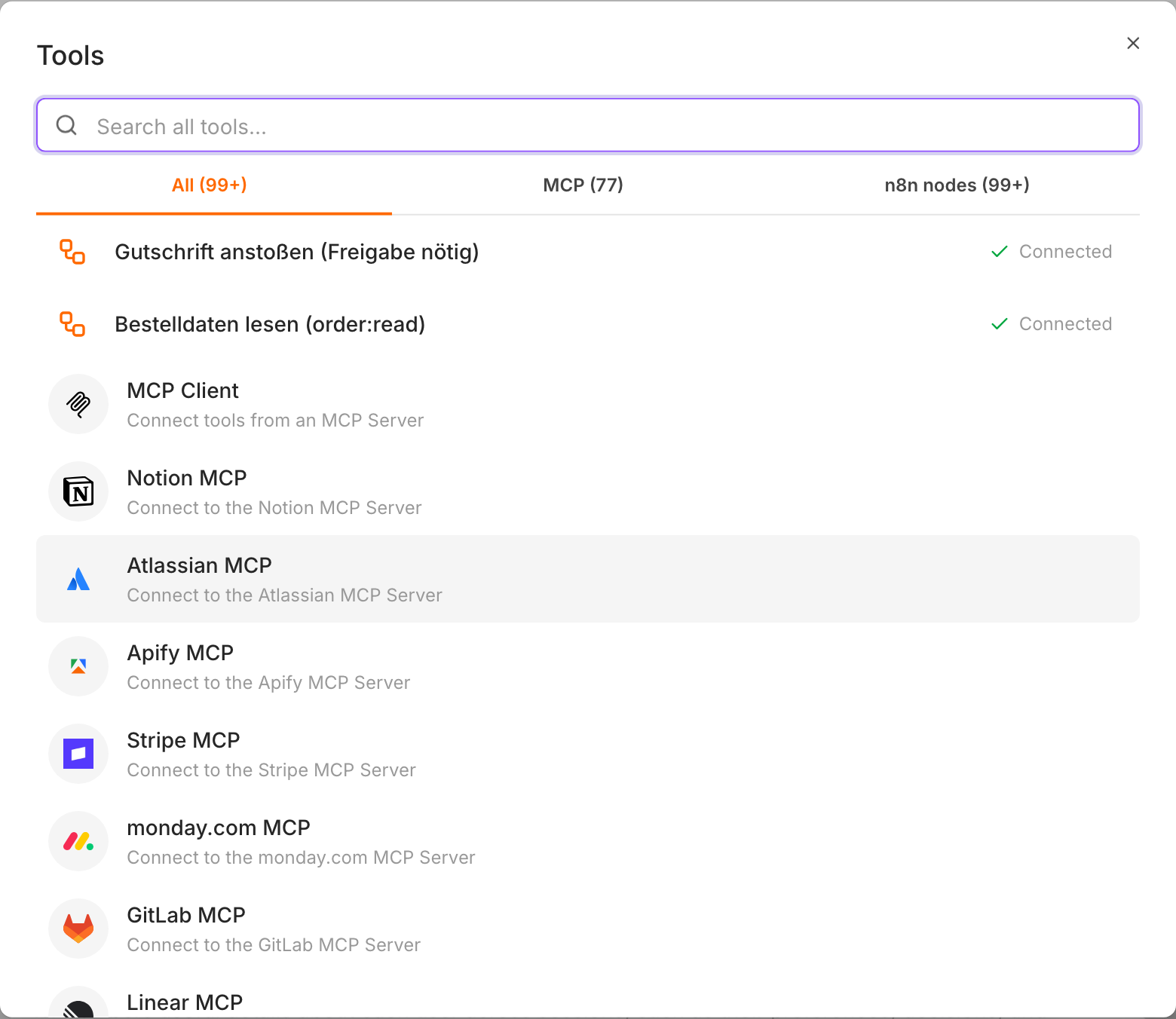The width and height of the screenshot is (1176, 1019).
Task: Select Gutschrift anstoßen (Freigabe nötig) tool
Action: click(x=588, y=252)
